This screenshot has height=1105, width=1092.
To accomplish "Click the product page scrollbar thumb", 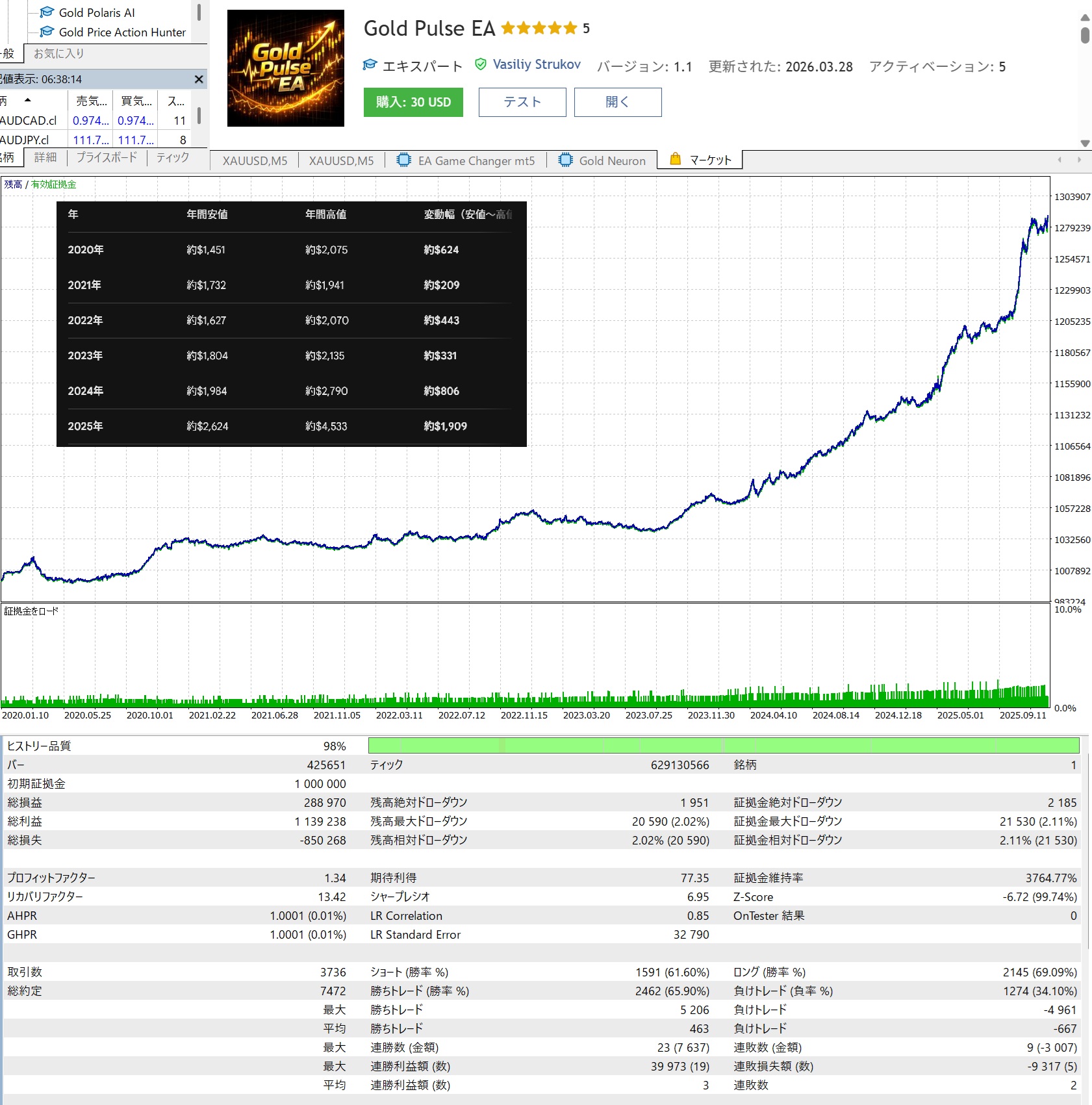I will point(1085,35).
